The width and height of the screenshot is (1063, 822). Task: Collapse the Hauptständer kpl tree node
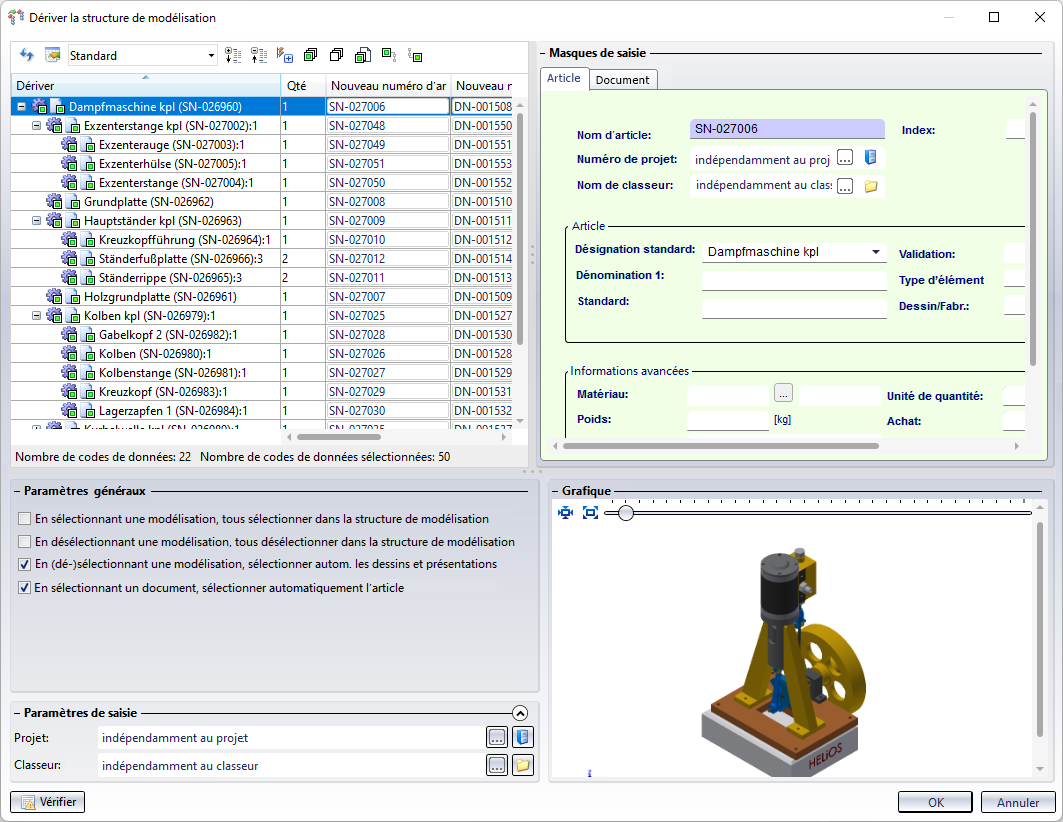point(37,221)
